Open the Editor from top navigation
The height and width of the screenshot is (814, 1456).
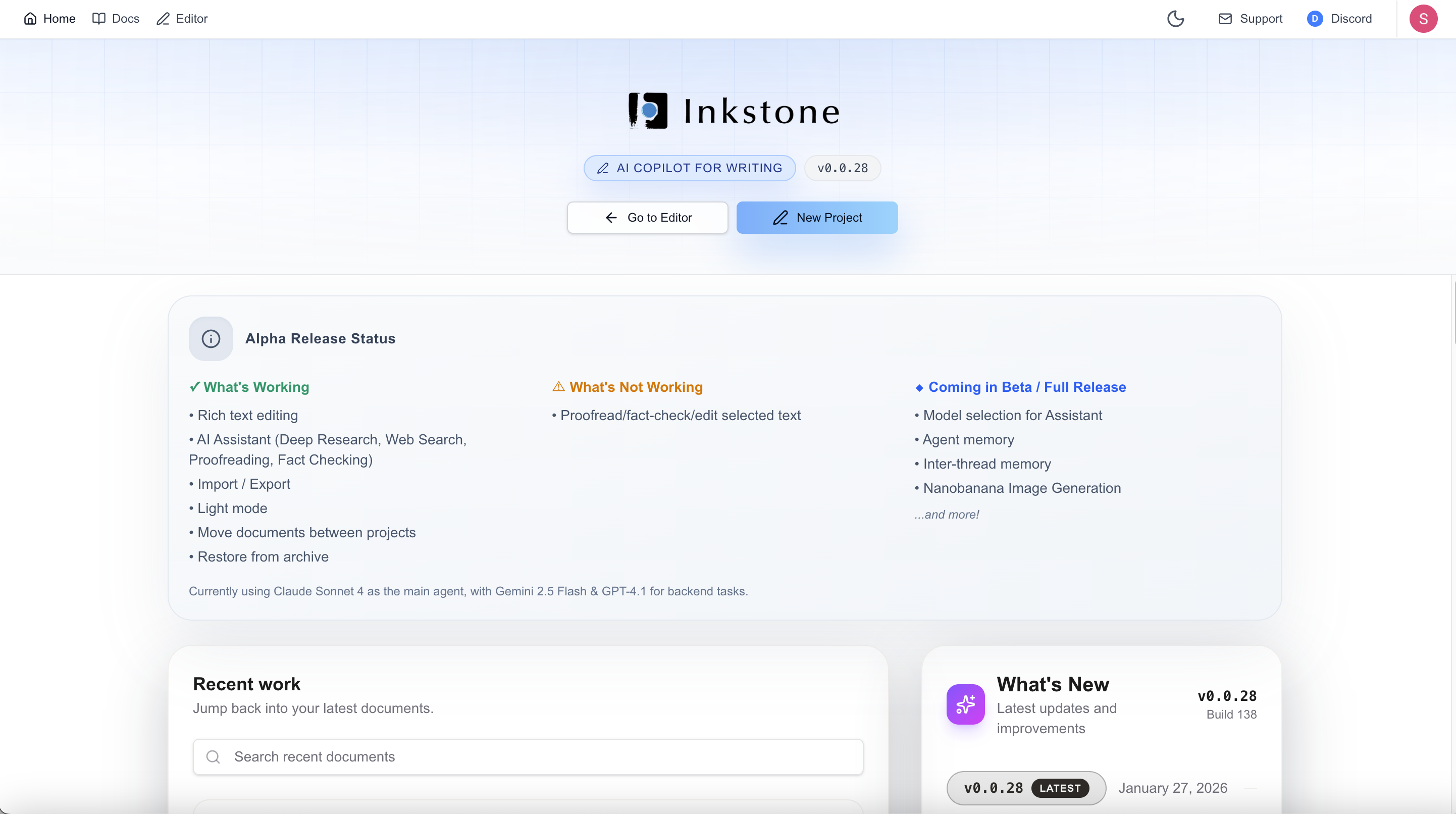tap(182, 19)
